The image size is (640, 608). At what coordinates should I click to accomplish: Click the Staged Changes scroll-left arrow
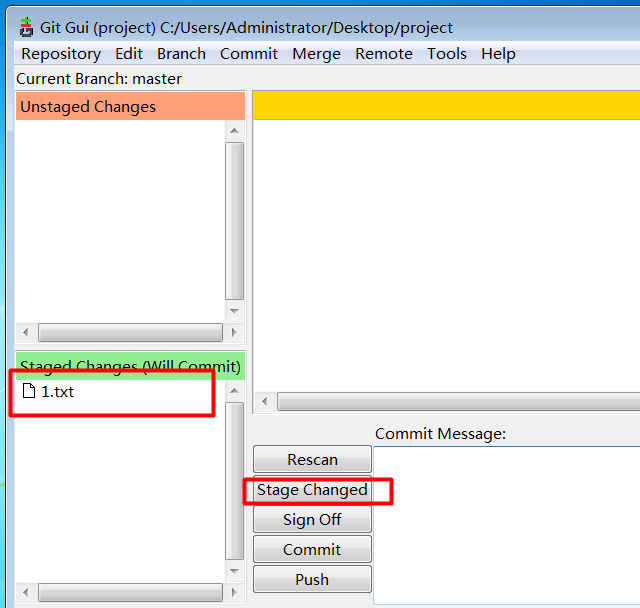[x=26, y=592]
